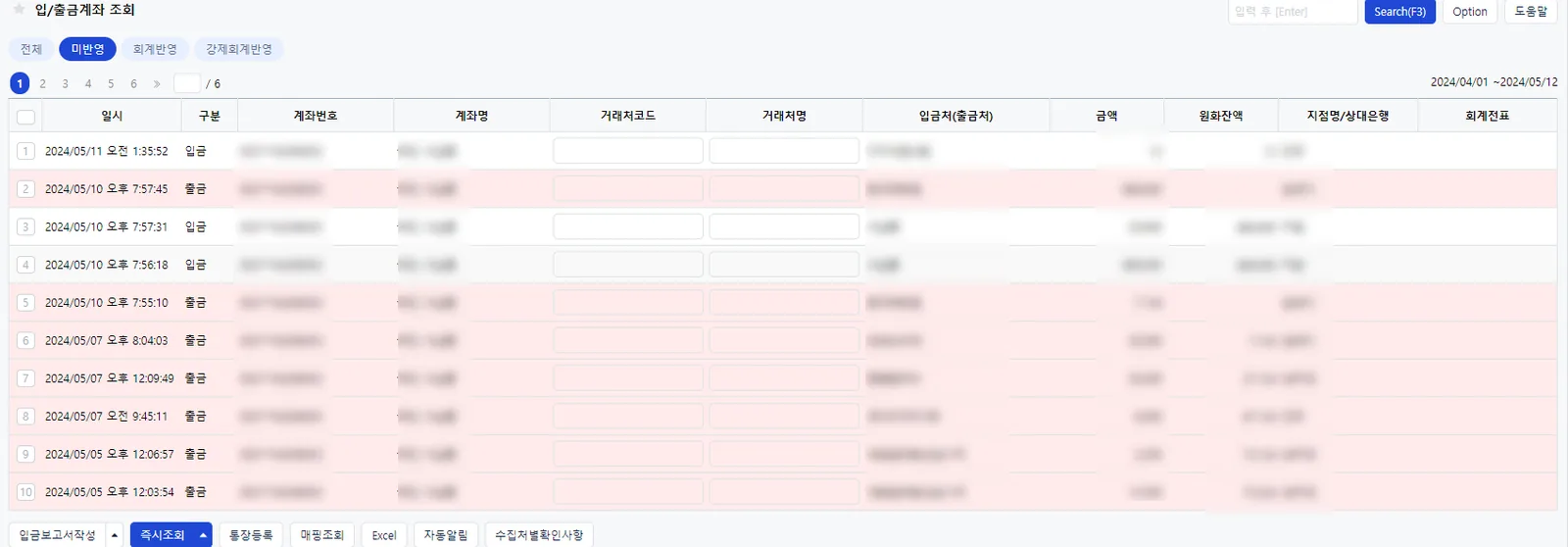The image size is (1568, 547).
Task: Go to page 3 in pagination
Action: 66,83
